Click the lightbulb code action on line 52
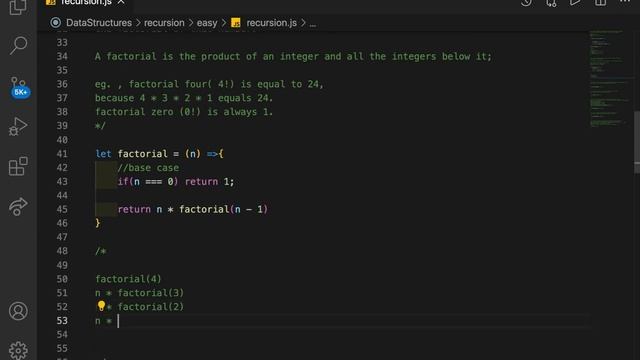This screenshot has height=360, width=640. point(101,306)
